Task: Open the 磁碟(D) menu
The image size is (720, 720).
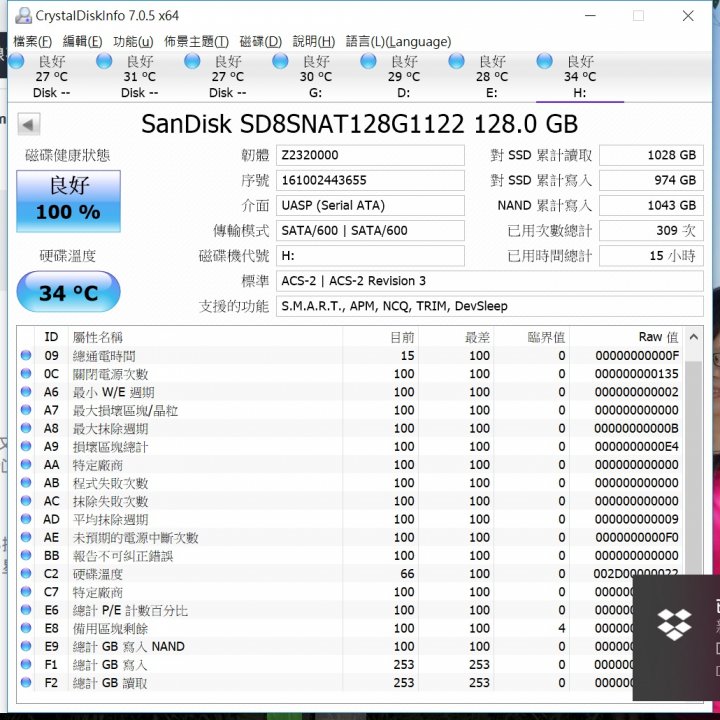Action: [x=261, y=42]
